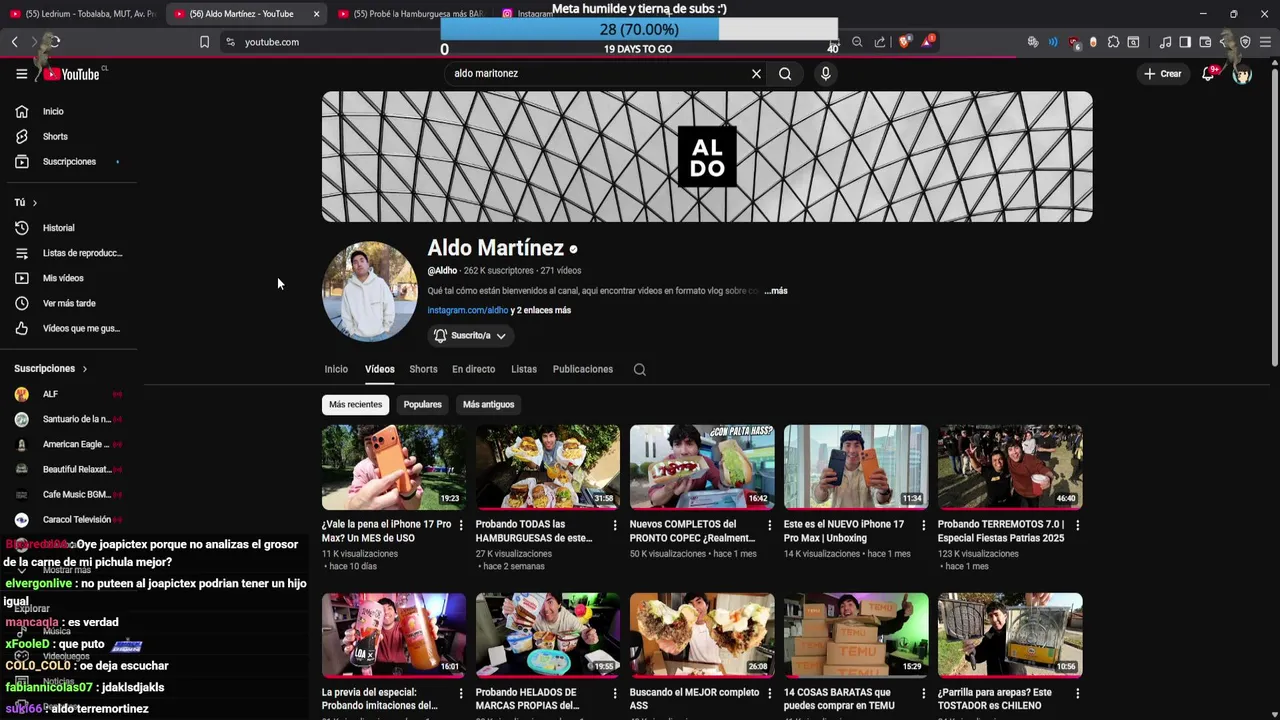Image resolution: width=1280 pixels, height=720 pixels.
Task: Open the browser extensions puzzle icon
Action: [x=1113, y=42]
